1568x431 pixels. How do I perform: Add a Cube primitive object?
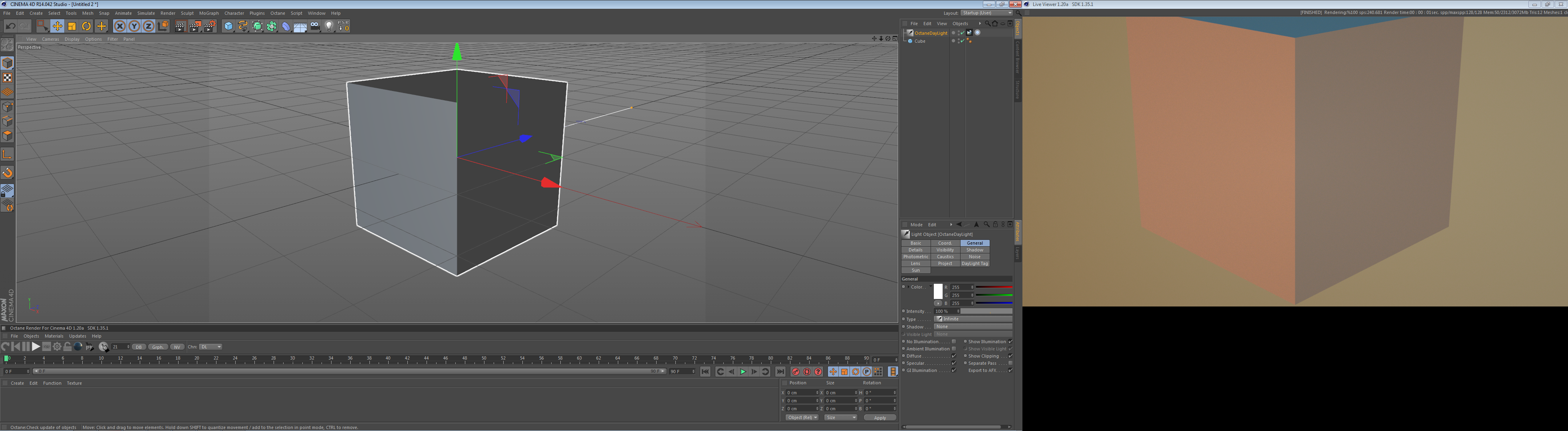[x=228, y=26]
